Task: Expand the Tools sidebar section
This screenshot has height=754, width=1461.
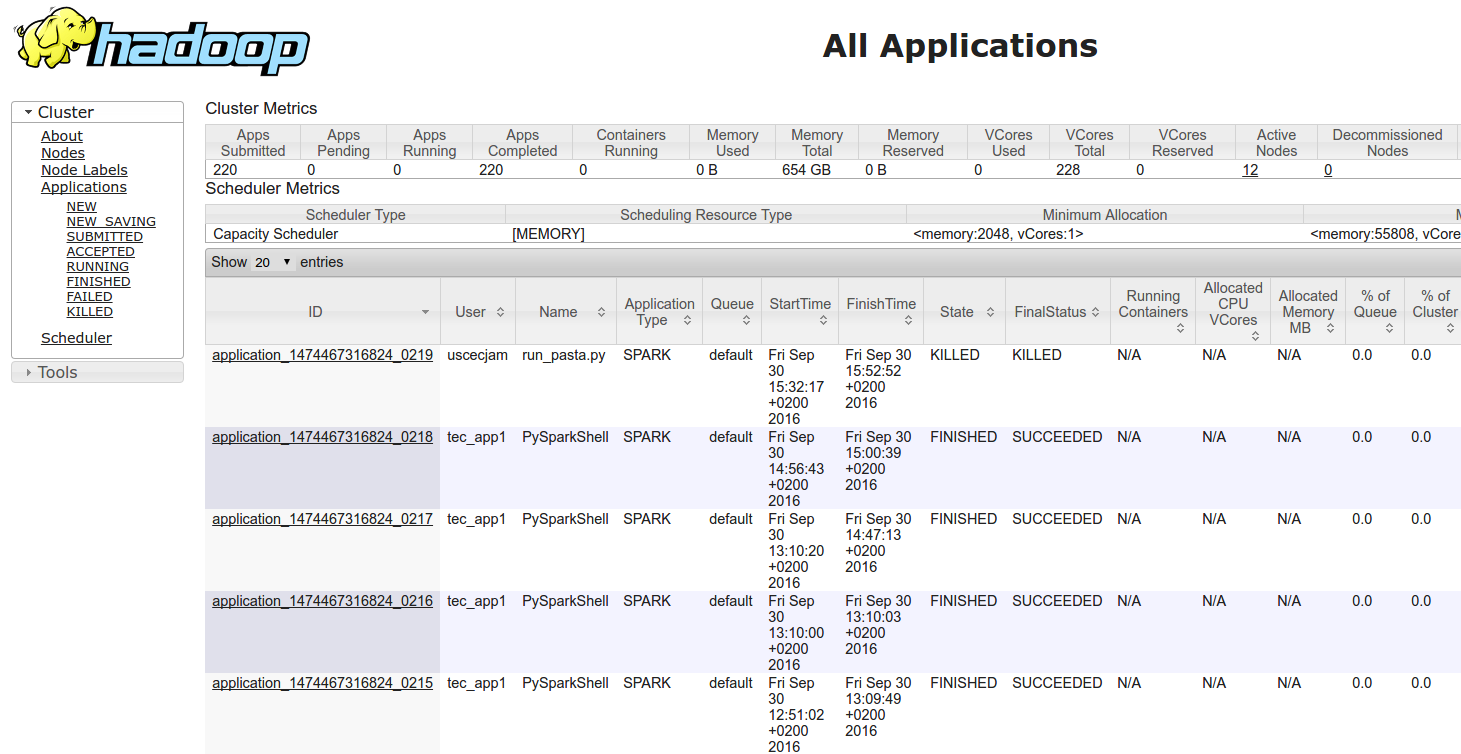Action: [x=97, y=372]
